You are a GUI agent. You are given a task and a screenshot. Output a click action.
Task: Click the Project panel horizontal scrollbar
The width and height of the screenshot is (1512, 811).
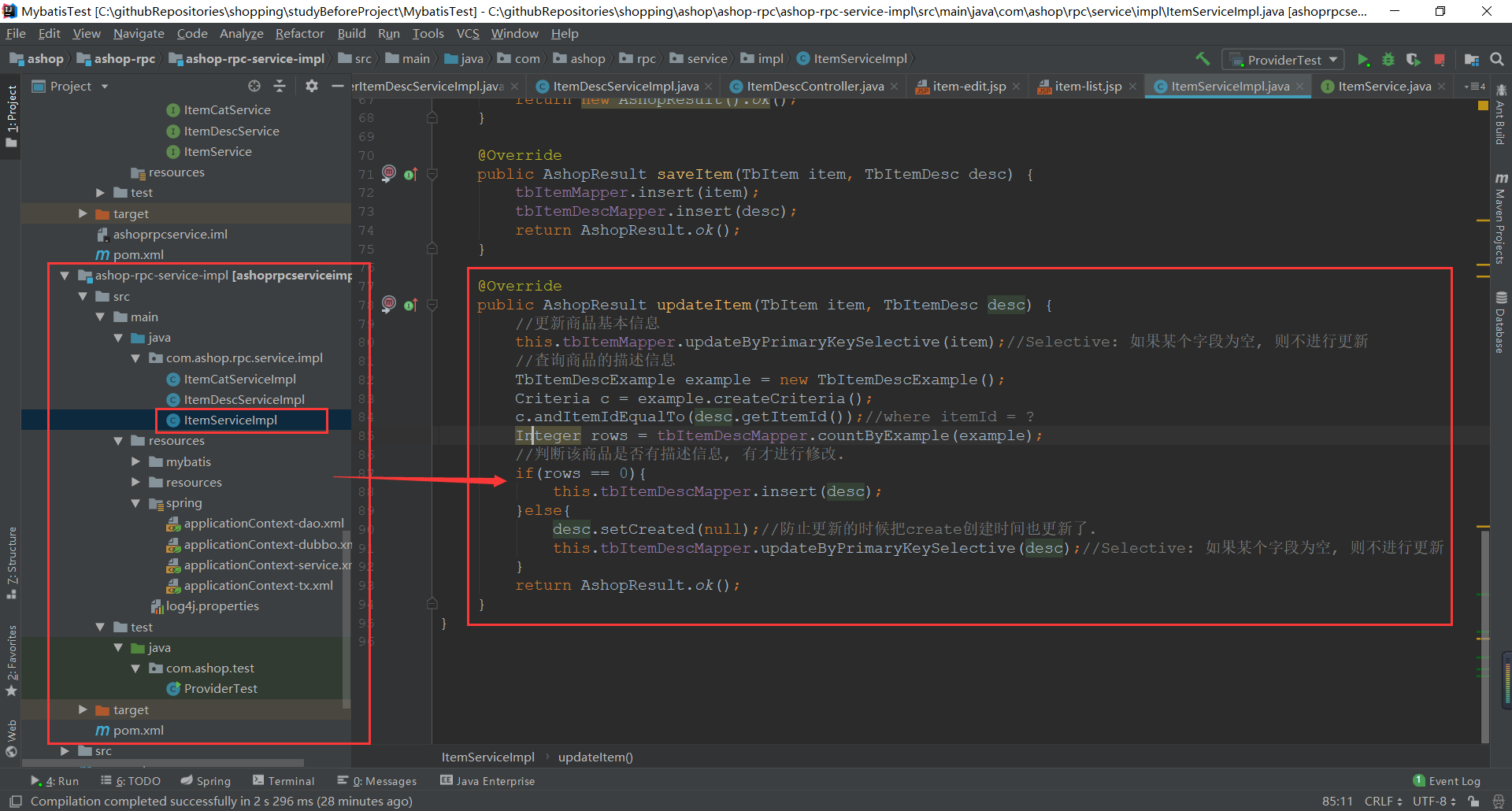(x=162, y=762)
